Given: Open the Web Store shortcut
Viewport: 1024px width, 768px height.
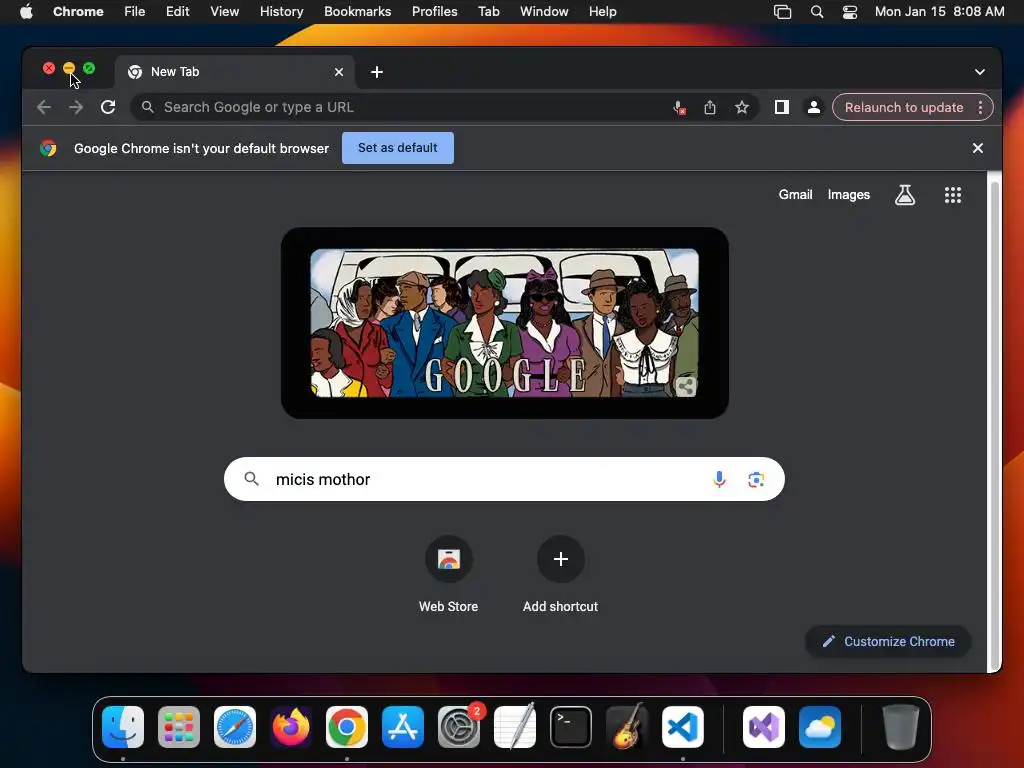Looking at the screenshot, I should [x=449, y=574].
